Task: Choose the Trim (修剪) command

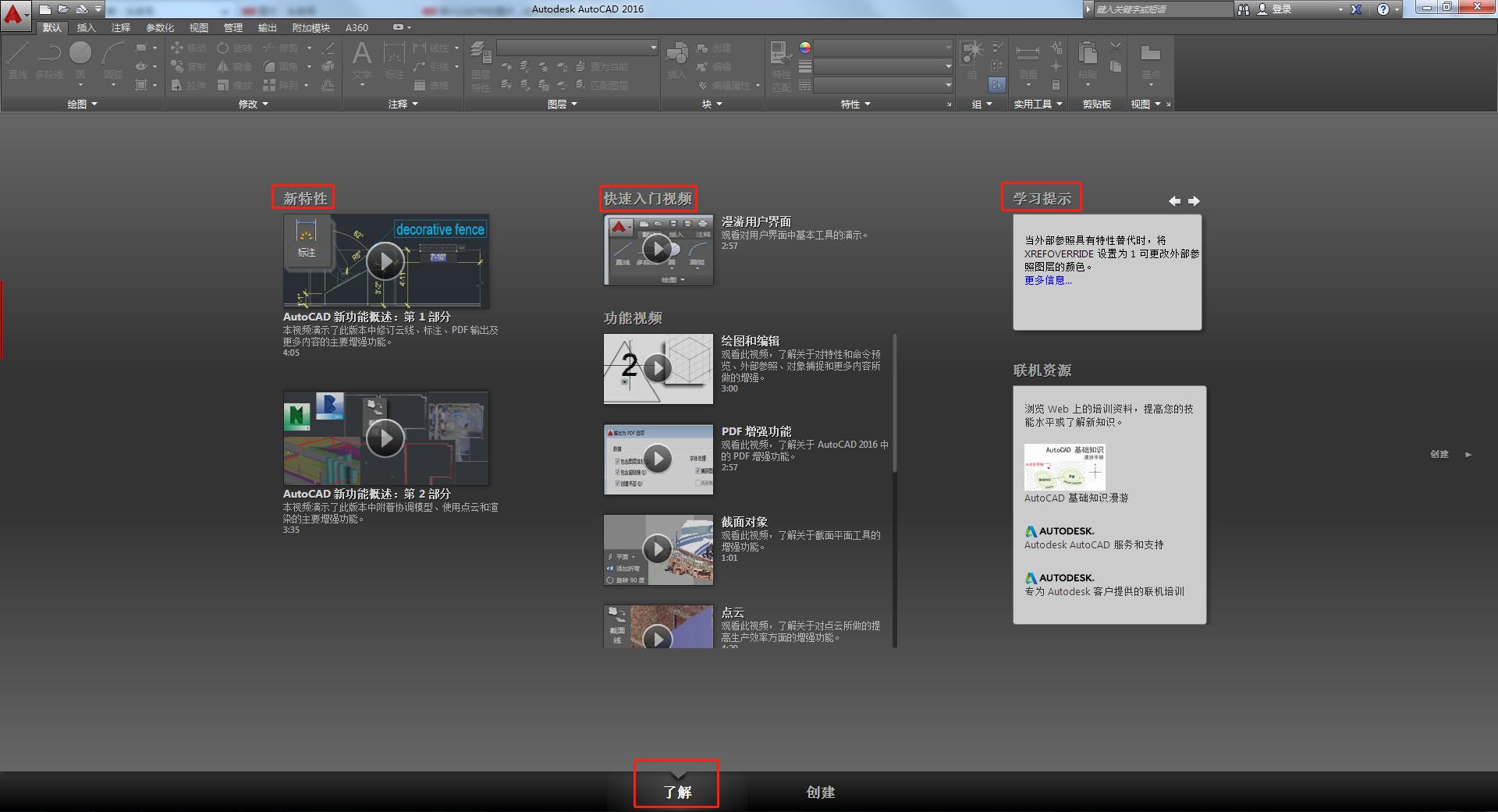Action: [x=280, y=48]
